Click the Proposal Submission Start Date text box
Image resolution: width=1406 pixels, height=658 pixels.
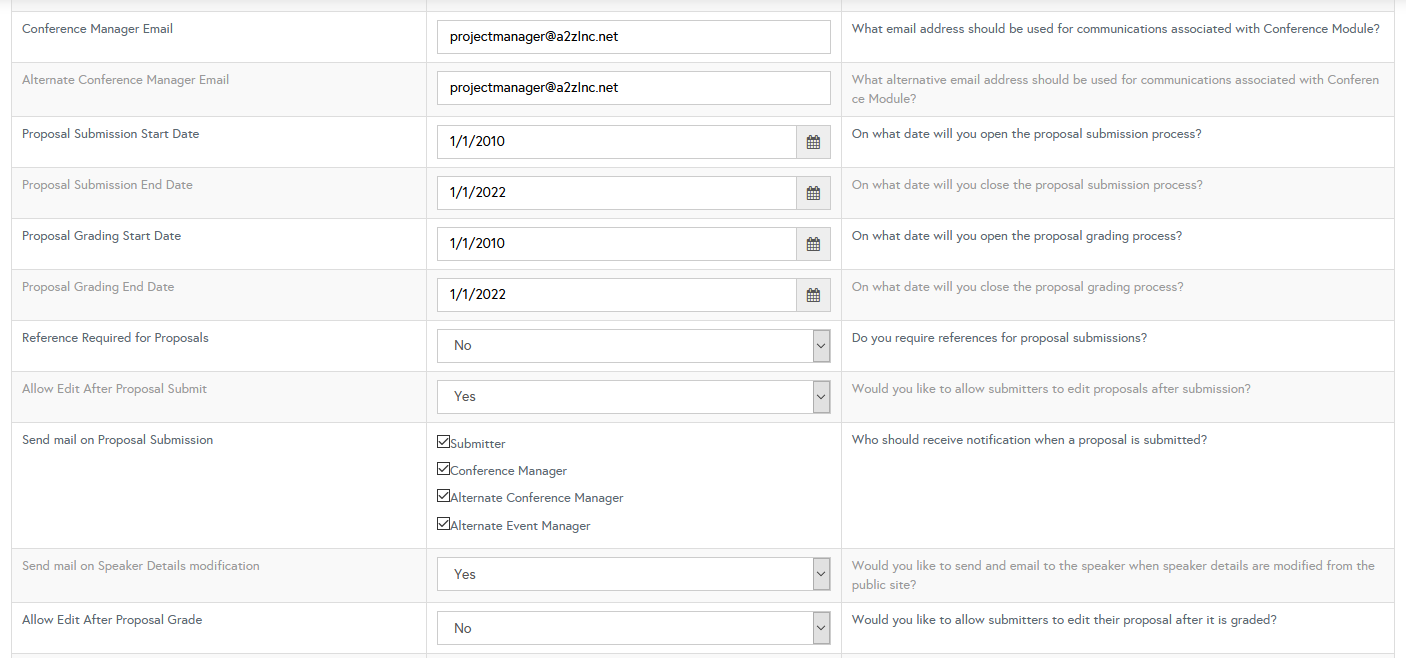click(616, 142)
